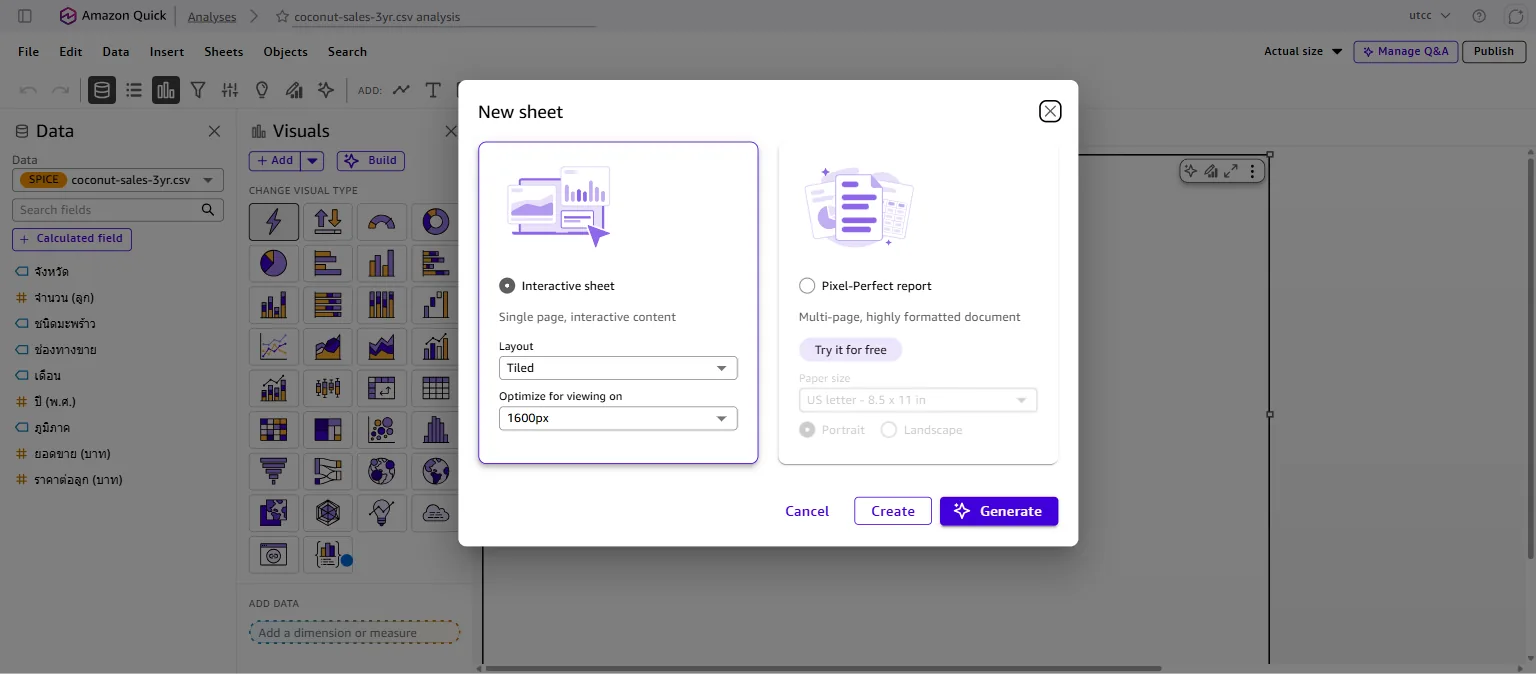Image resolution: width=1536 pixels, height=674 pixels.
Task: Open the Objects menu
Action: [286, 52]
